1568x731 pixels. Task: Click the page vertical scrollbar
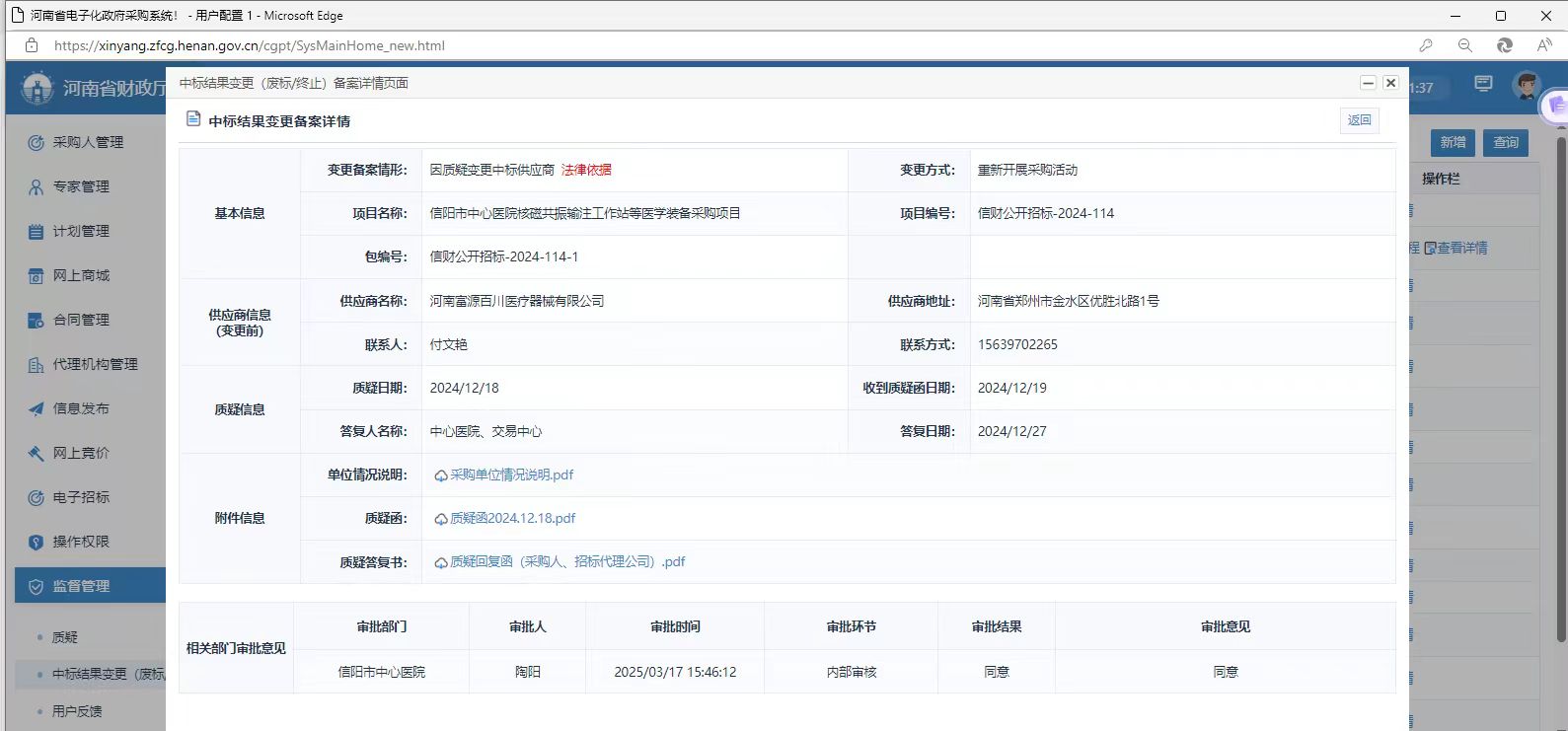pos(1560,395)
